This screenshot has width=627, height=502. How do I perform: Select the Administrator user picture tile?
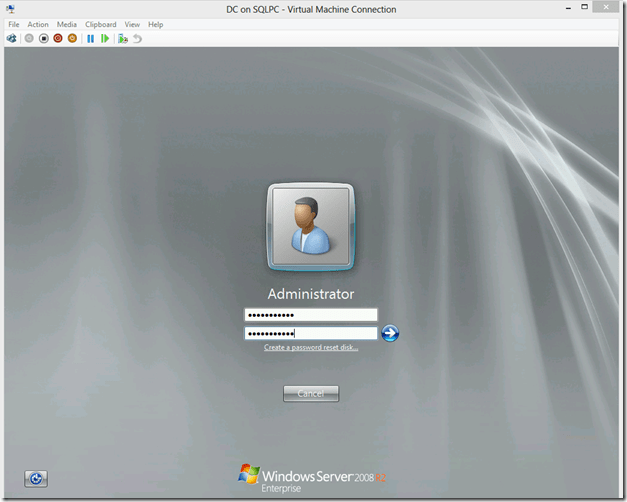[310, 227]
